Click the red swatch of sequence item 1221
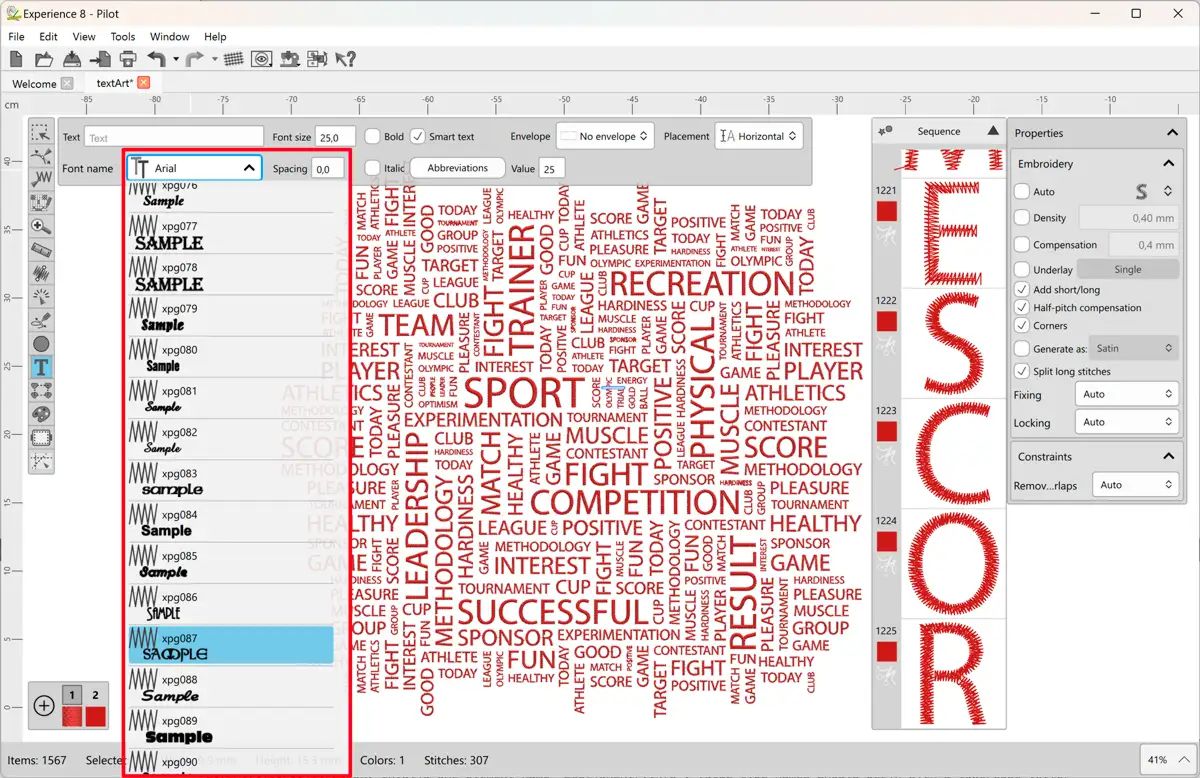The image size is (1200, 778). click(x=887, y=211)
